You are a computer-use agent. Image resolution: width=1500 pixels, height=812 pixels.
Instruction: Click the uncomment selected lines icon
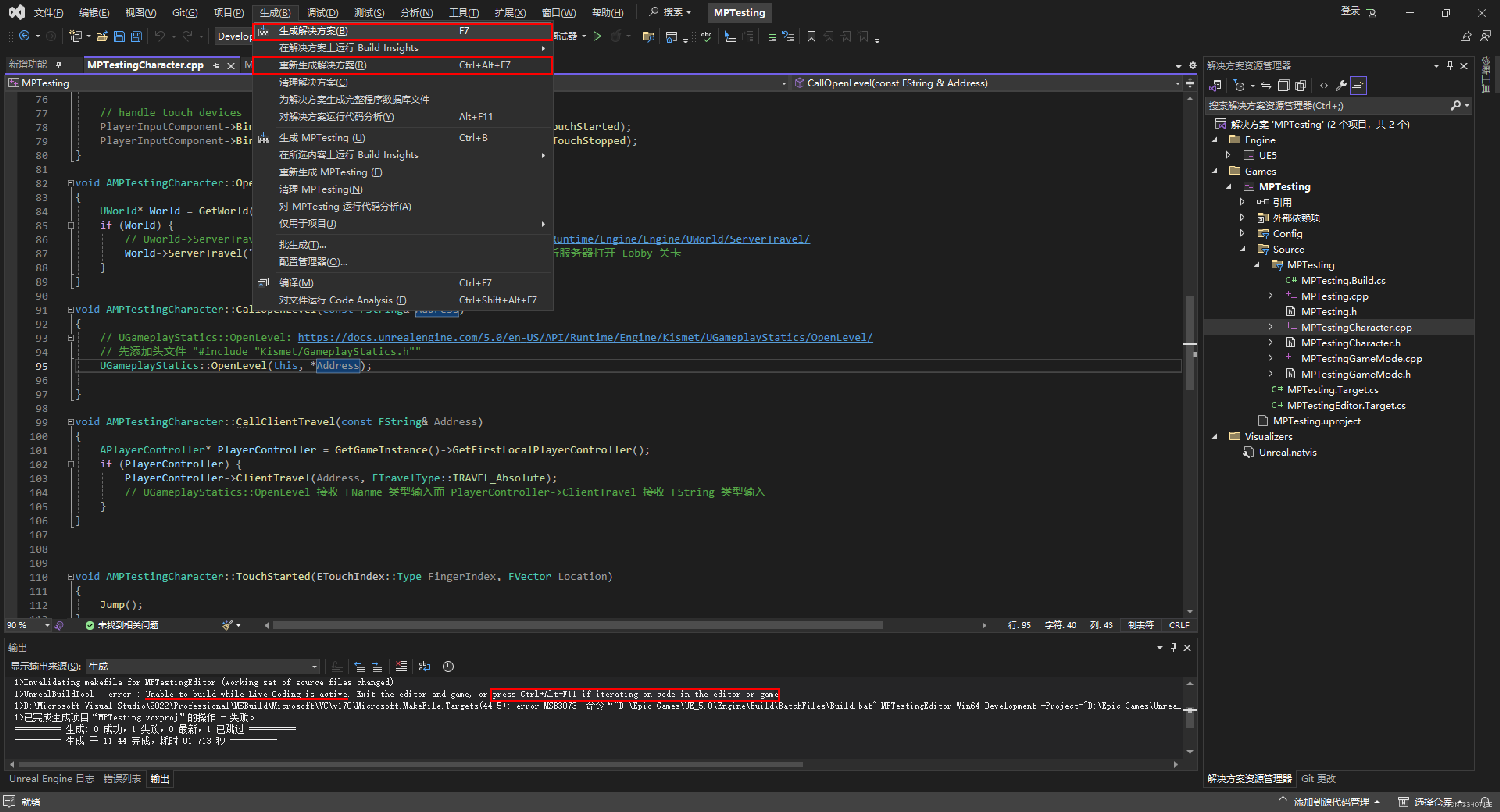click(788, 36)
